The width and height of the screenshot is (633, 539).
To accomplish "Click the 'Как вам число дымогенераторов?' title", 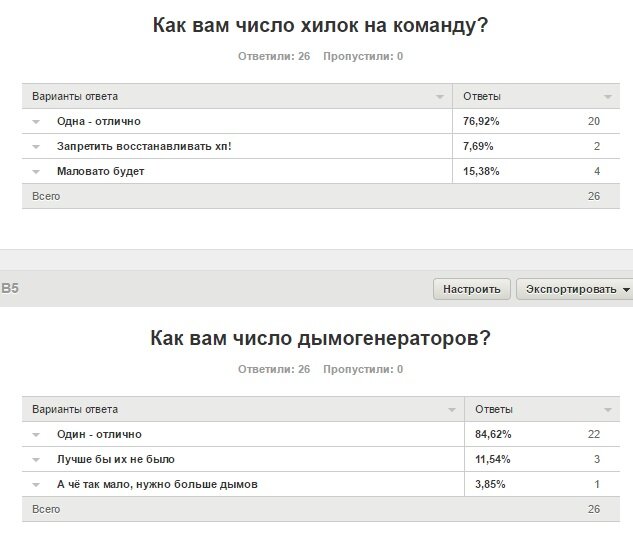I will (320, 338).
